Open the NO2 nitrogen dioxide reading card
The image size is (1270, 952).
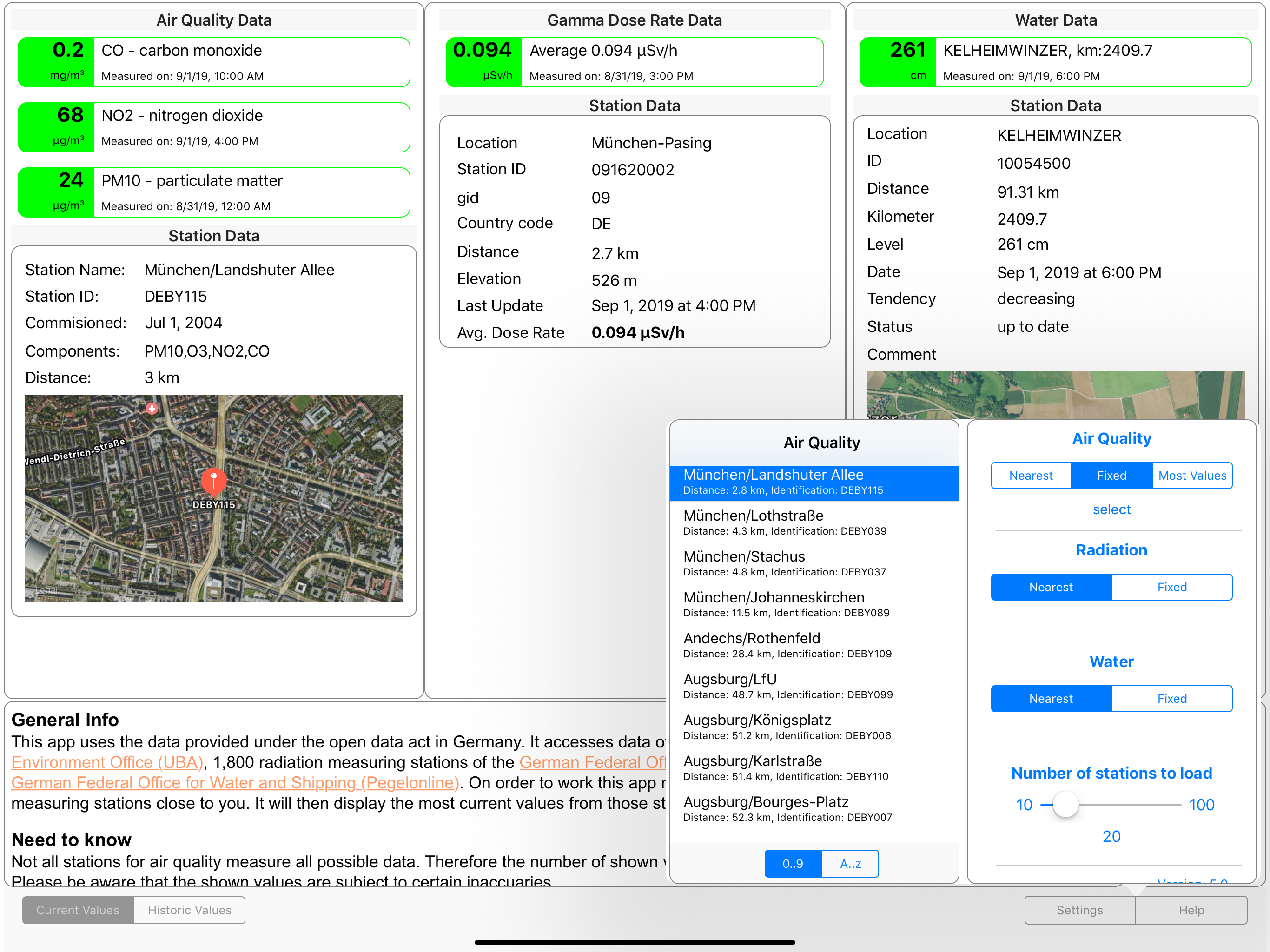pos(213,127)
